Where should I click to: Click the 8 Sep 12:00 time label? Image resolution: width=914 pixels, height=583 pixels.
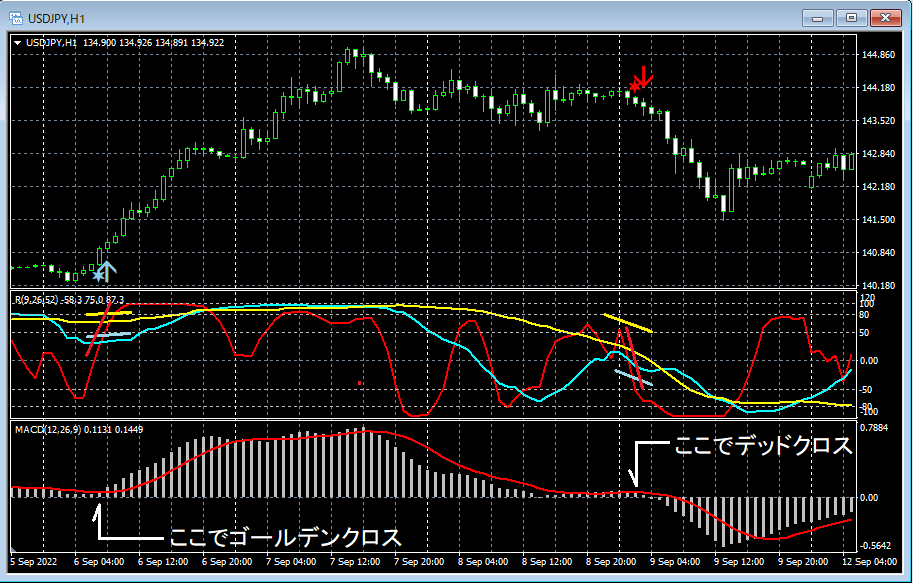click(x=547, y=562)
